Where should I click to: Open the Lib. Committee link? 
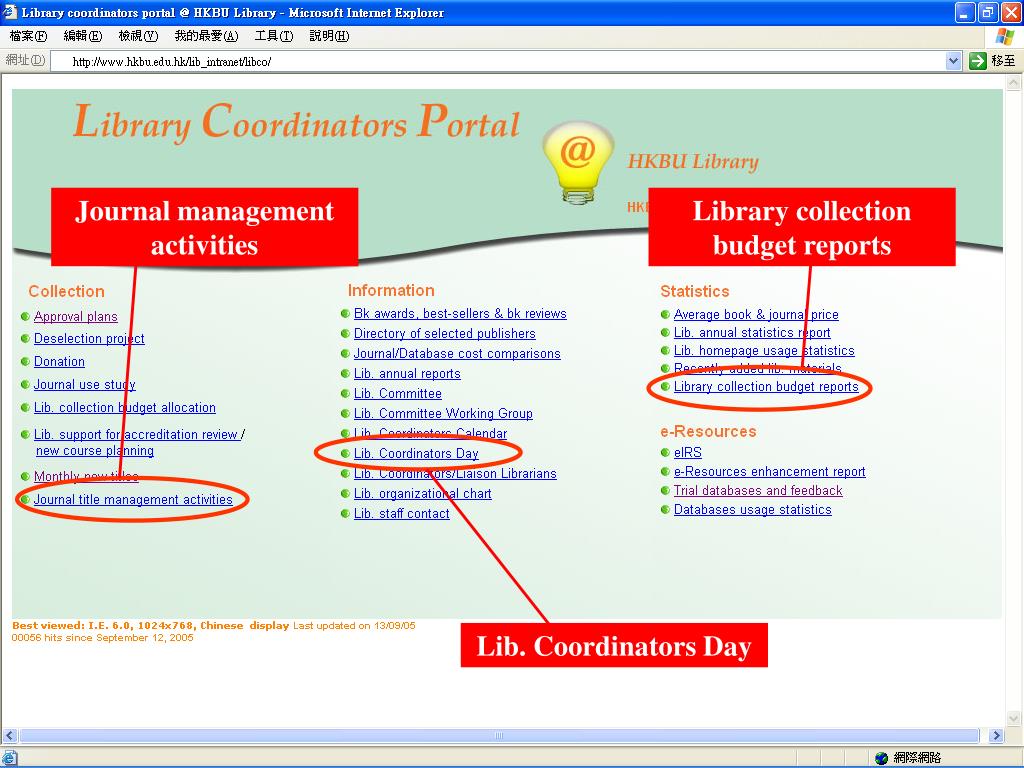click(398, 394)
